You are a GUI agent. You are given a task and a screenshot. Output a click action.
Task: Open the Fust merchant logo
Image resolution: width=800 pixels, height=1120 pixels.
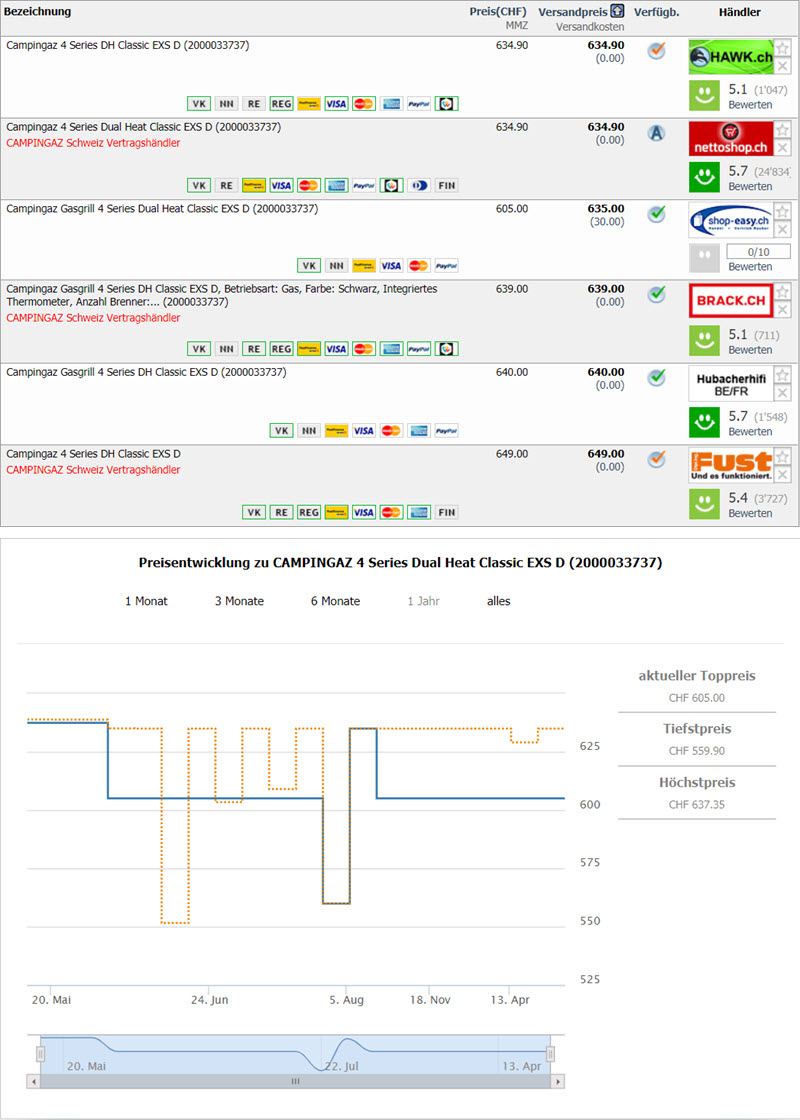731,466
